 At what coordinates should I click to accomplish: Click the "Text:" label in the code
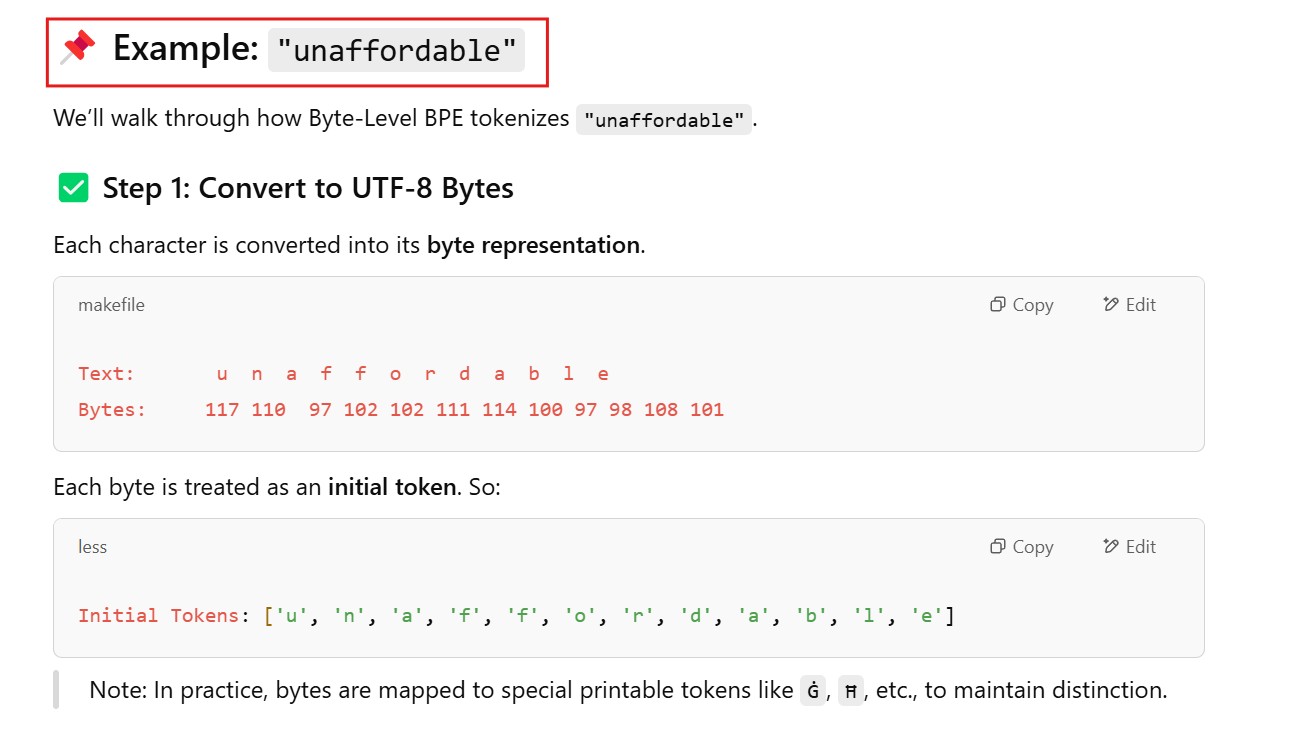(x=106, y=374)
